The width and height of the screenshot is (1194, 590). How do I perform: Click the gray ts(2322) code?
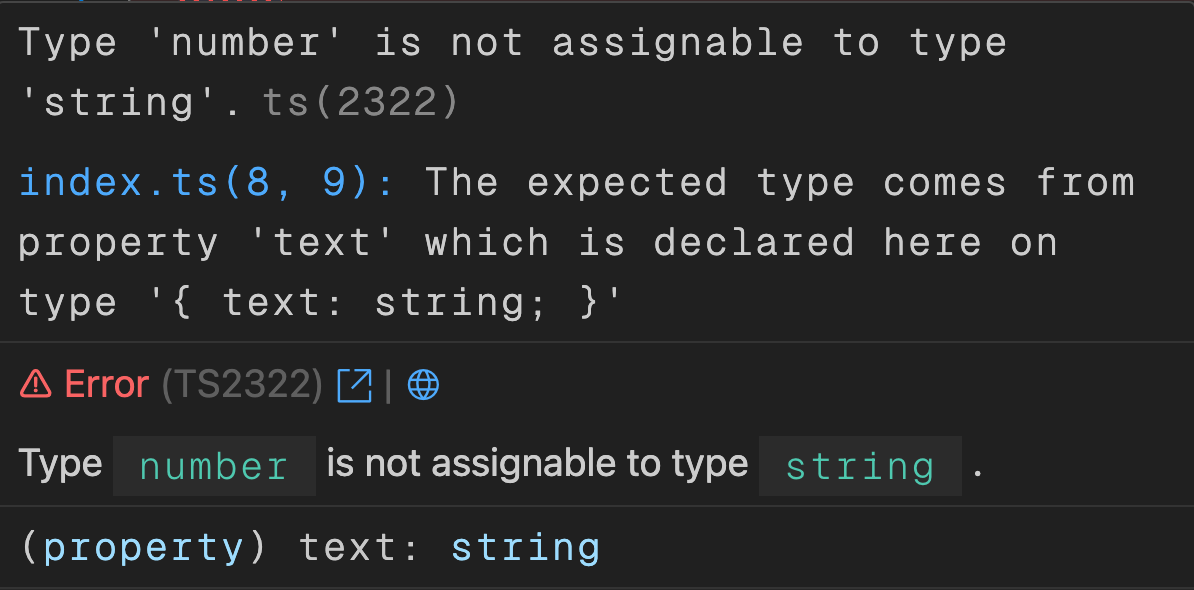coord(360,103)
